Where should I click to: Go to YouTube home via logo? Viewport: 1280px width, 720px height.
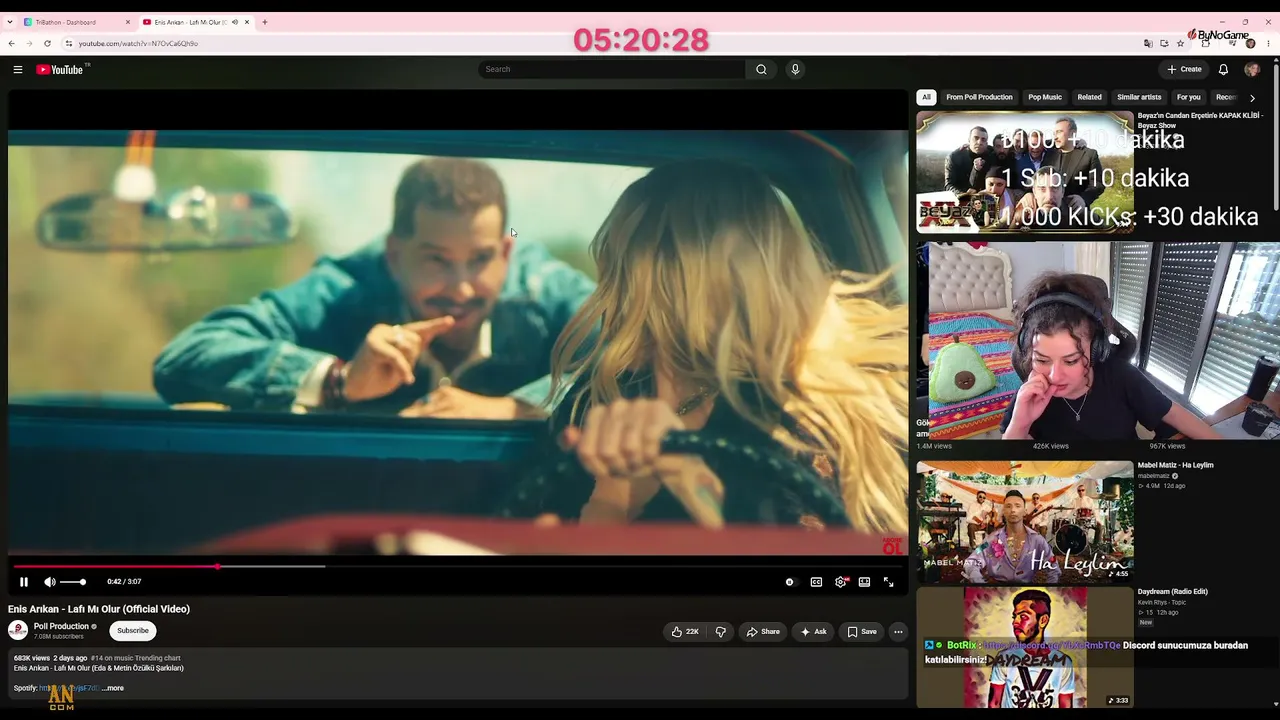click(x=62, y=69)
